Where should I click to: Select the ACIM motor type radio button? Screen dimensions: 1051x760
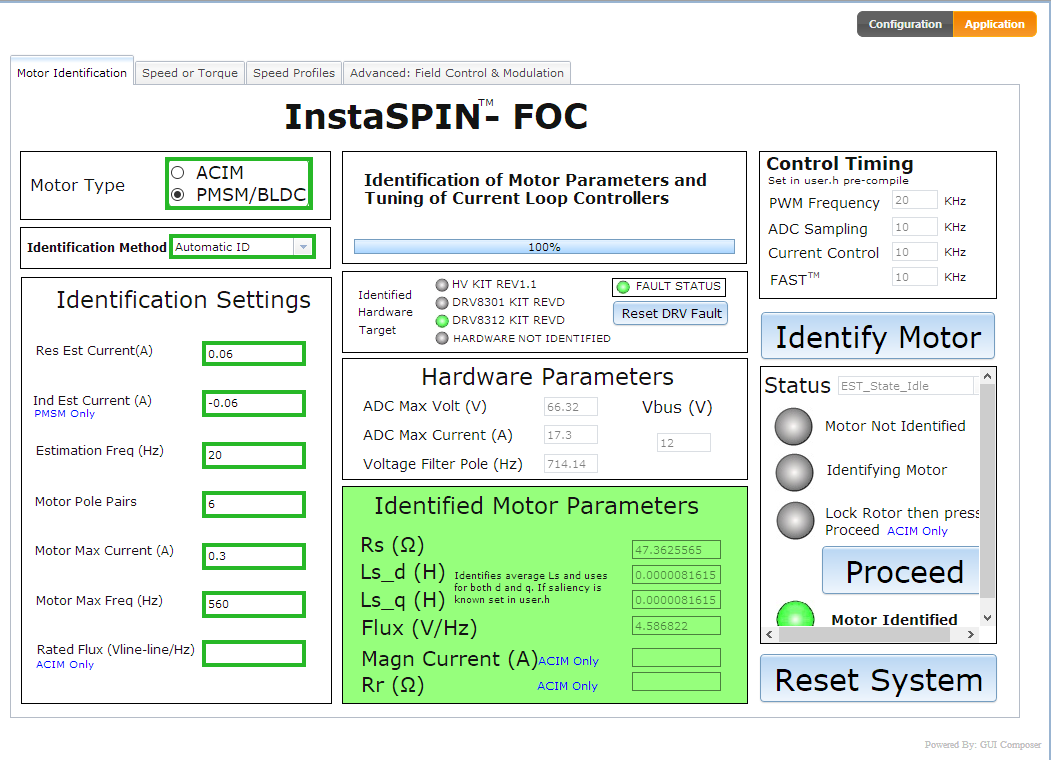click(x=178, y=173)
